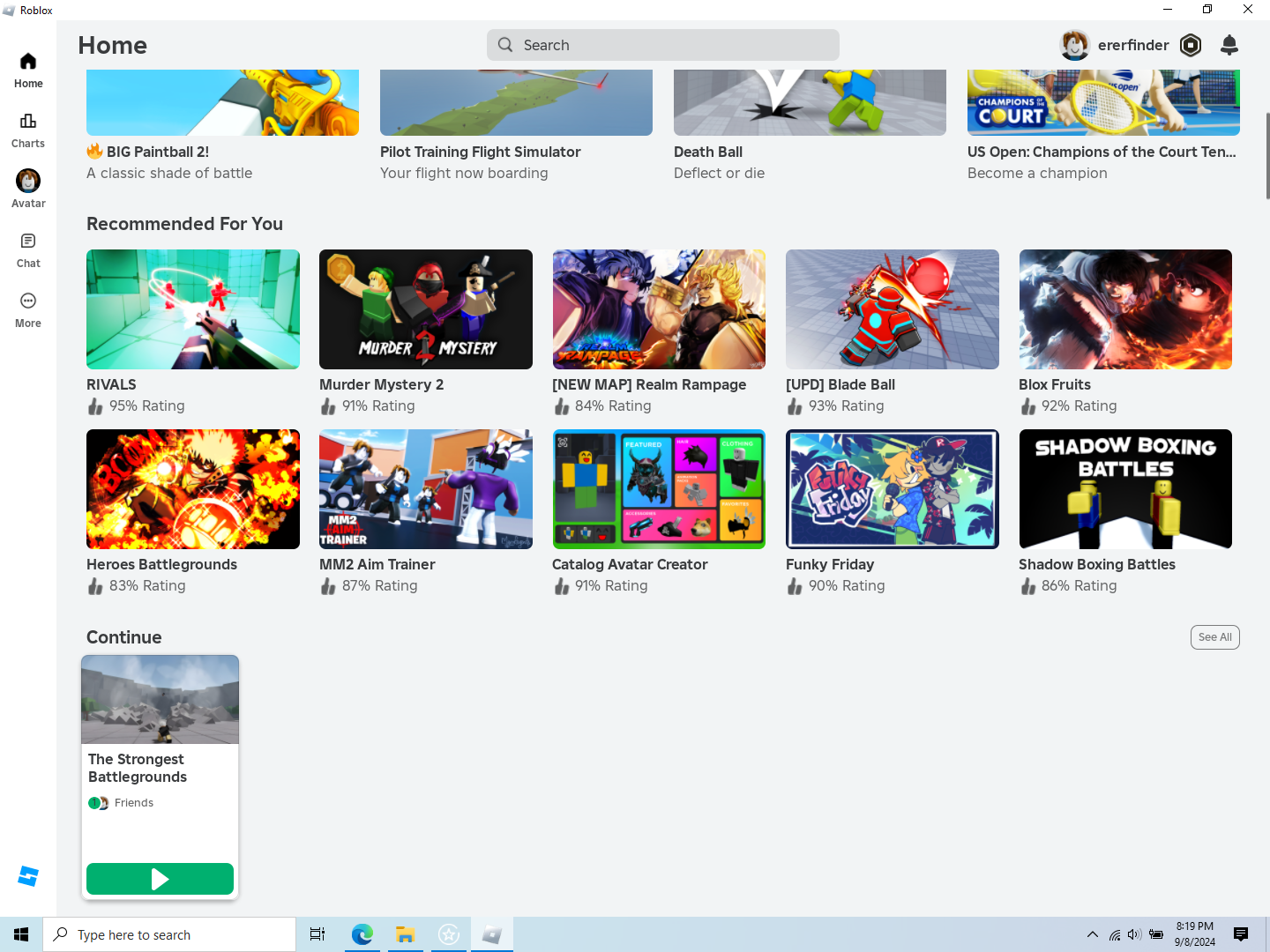Open the Chat sidebar icon
1270x952 pixels.
pyautogui.click(x=28, y=242)
